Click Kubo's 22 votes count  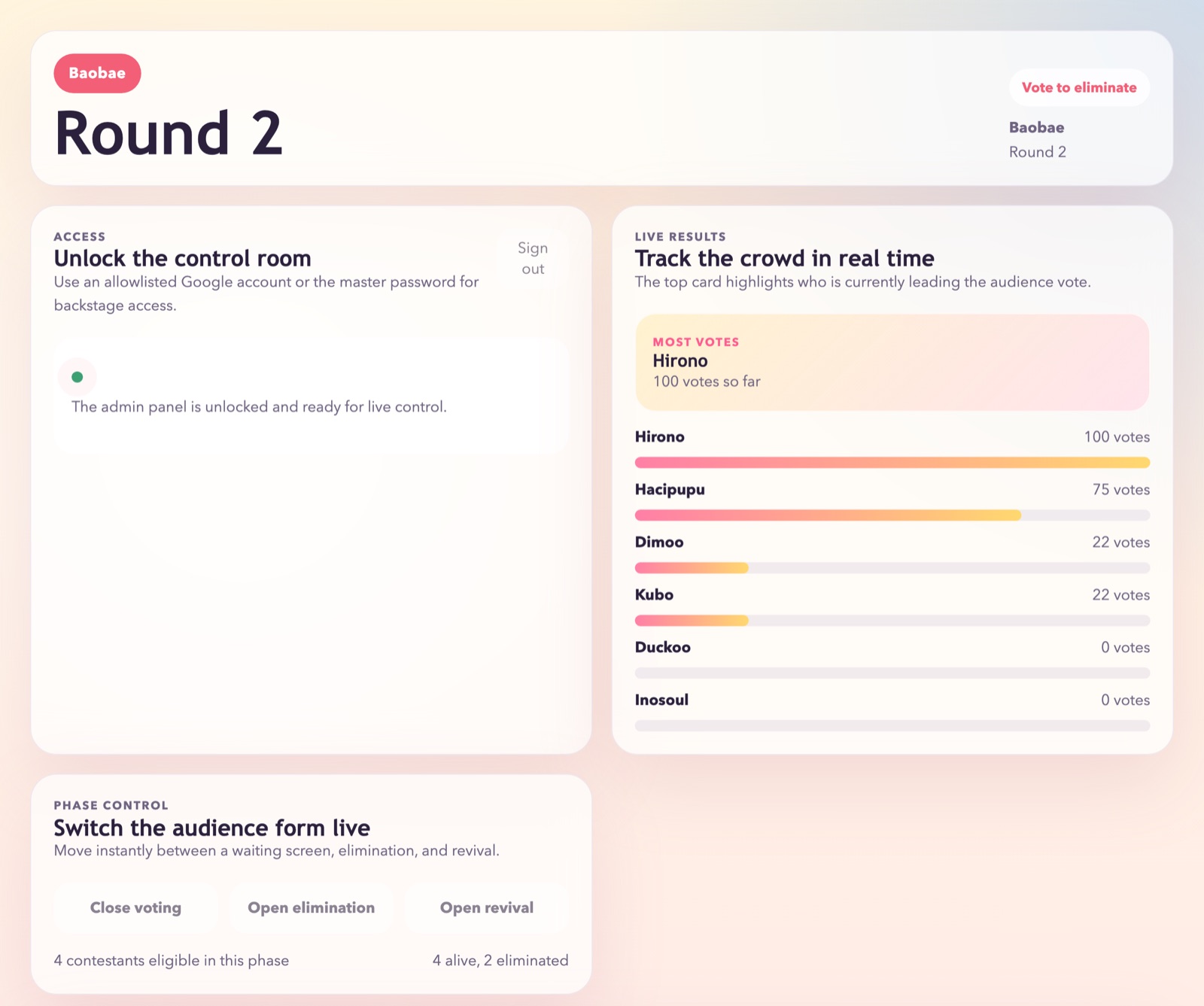1121,594
